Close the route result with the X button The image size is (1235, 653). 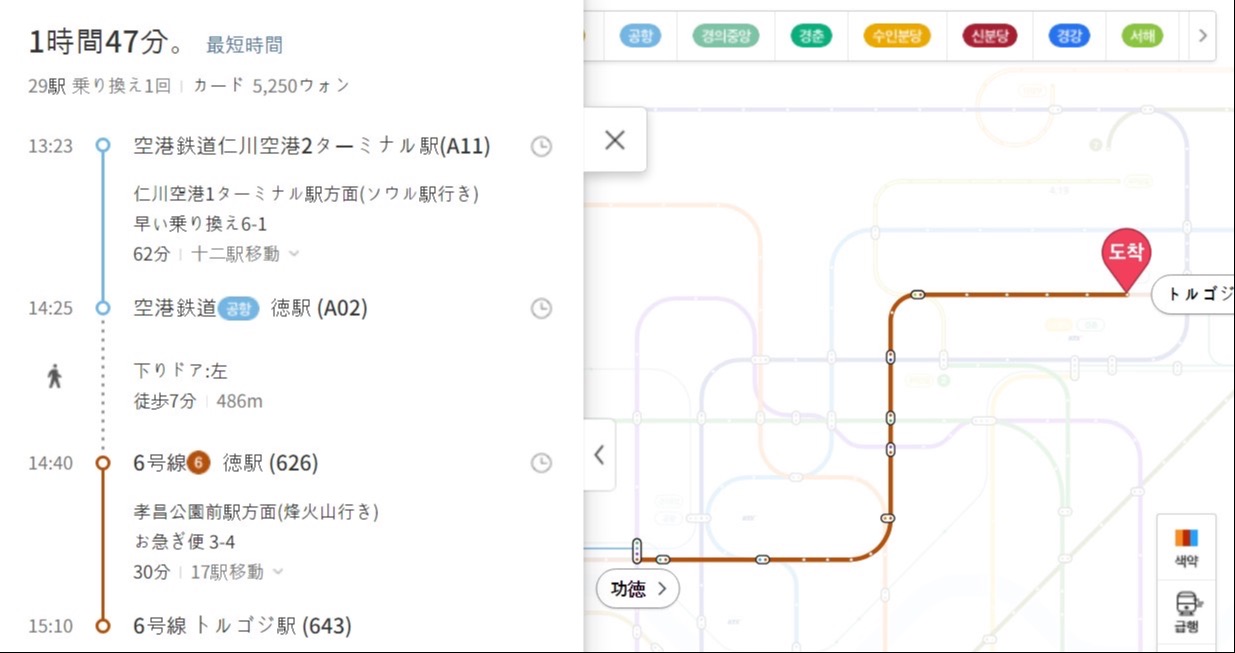coord(614,140)
